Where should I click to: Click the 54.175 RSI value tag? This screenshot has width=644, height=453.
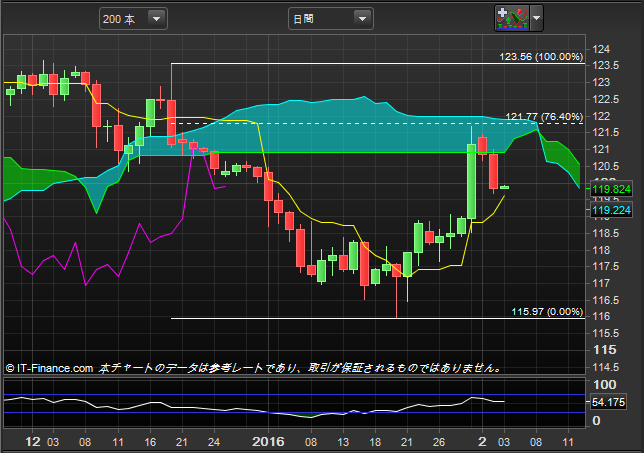point(608,402)
